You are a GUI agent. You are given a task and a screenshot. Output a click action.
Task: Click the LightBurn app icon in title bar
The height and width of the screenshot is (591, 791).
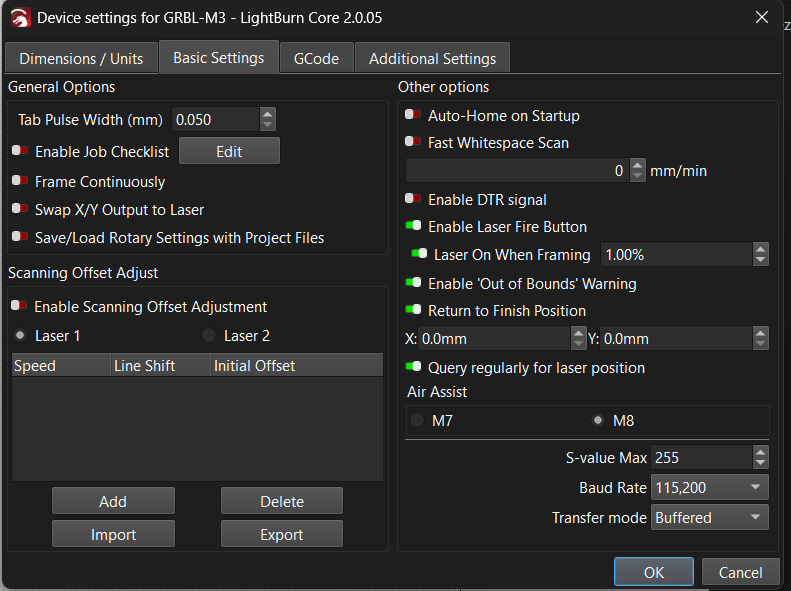pos(18,17)
